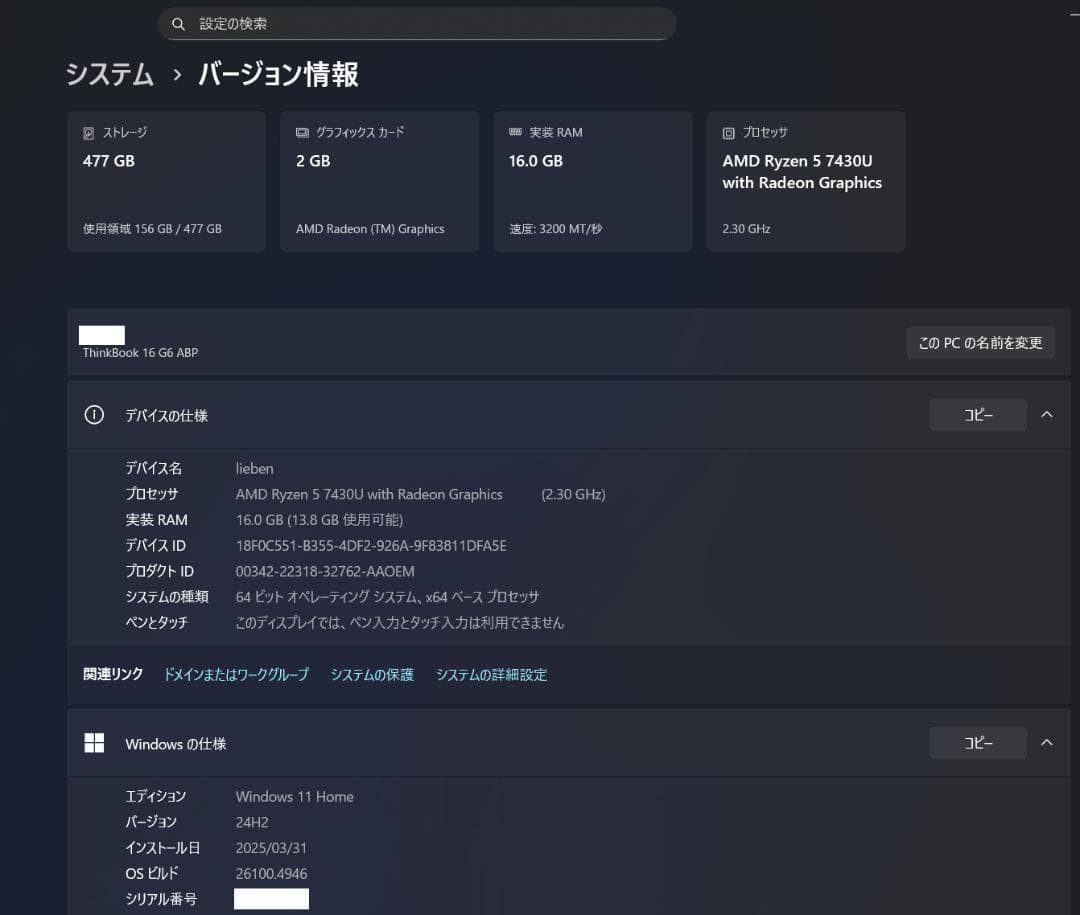
Task: Navigate back to システム via breadcrumb
Action: click(x=108, y=74)
